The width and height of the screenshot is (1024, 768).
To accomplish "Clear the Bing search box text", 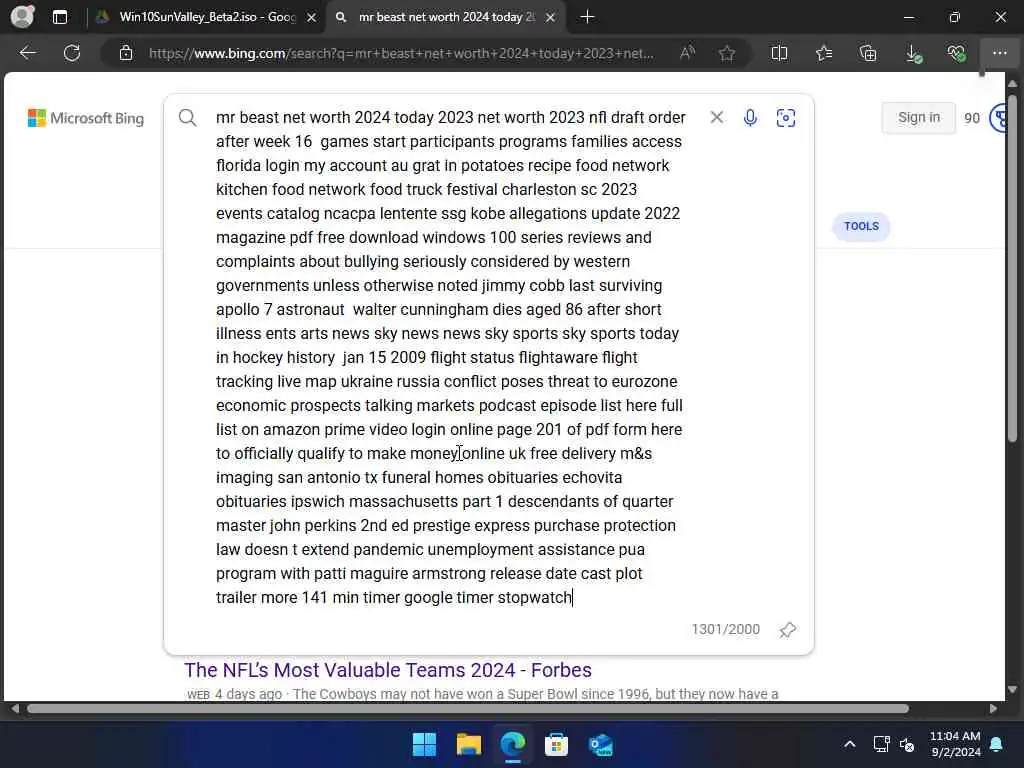I will coord(716,117).
